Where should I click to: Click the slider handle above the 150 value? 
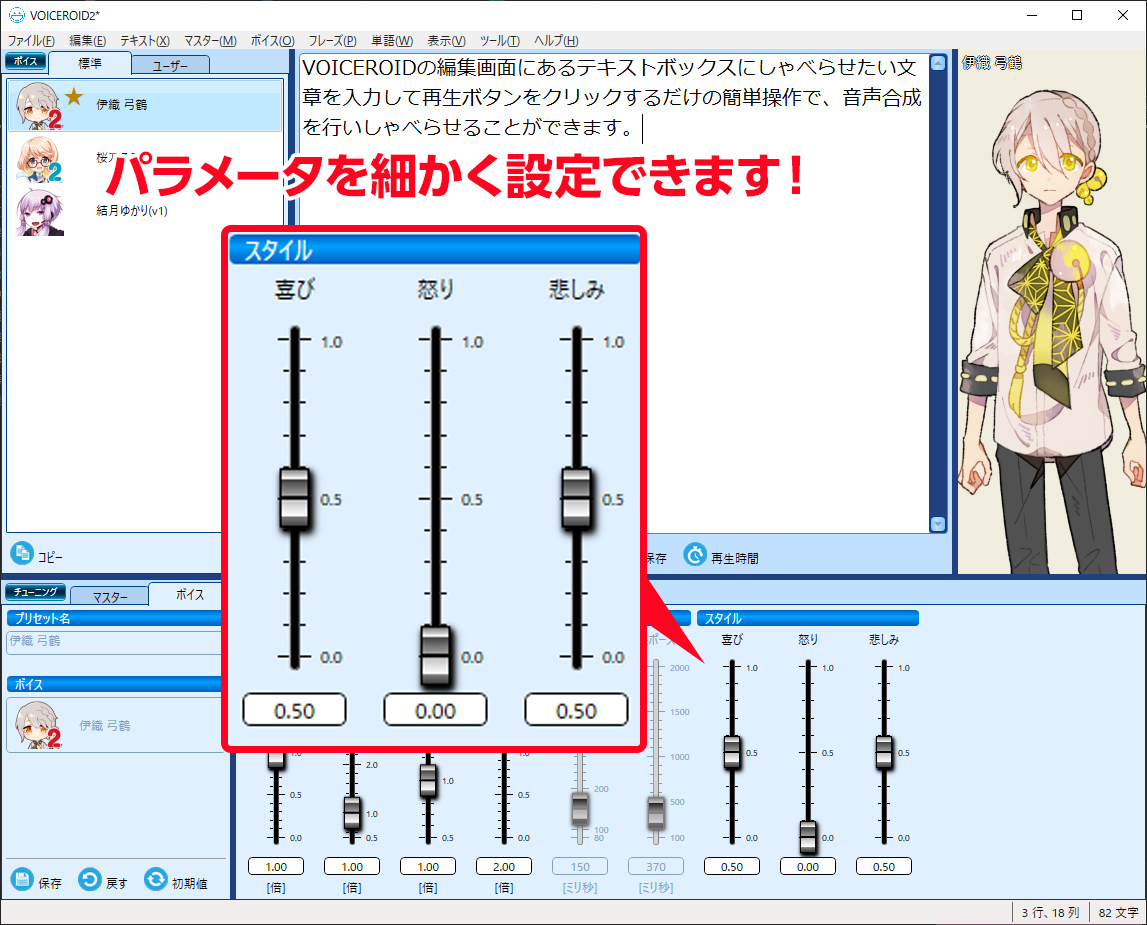[x=580, y=809]
